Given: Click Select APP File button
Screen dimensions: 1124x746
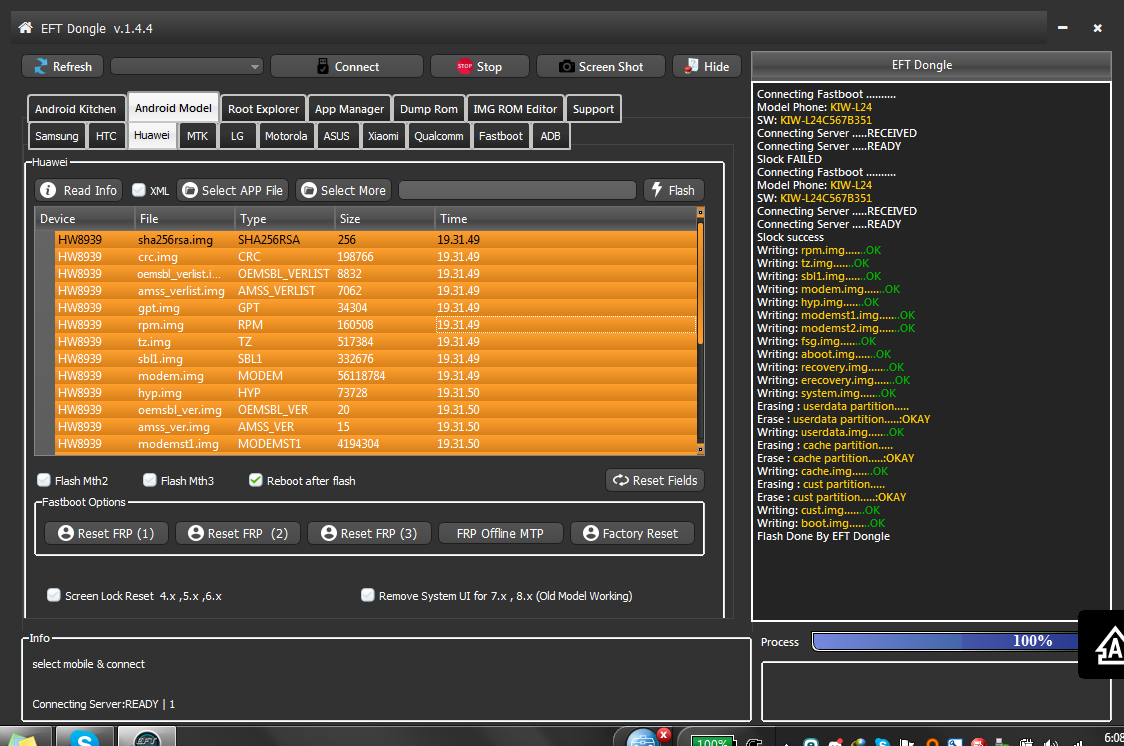Looking at the screenshot, I should pyautogui.click(x=233, y=190).
